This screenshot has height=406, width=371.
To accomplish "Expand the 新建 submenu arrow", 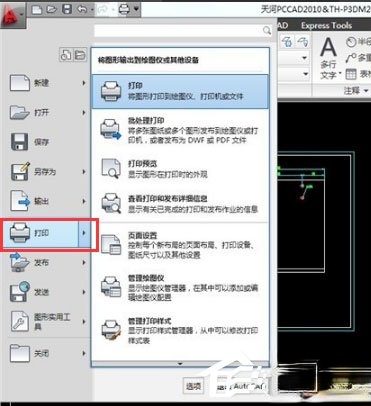I will coord(84,83).
